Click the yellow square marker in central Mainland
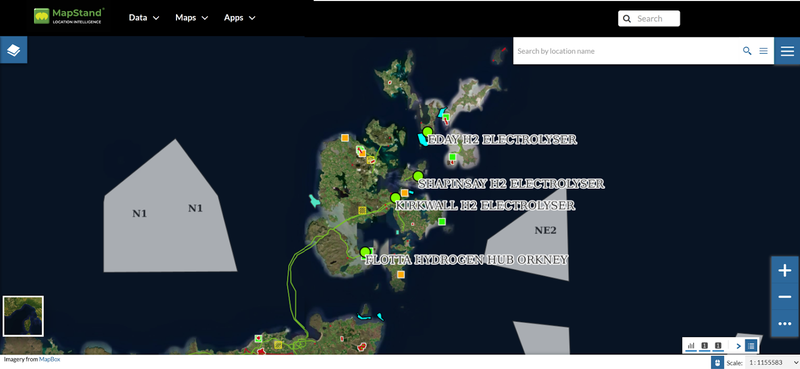 (x=362, y=210)
